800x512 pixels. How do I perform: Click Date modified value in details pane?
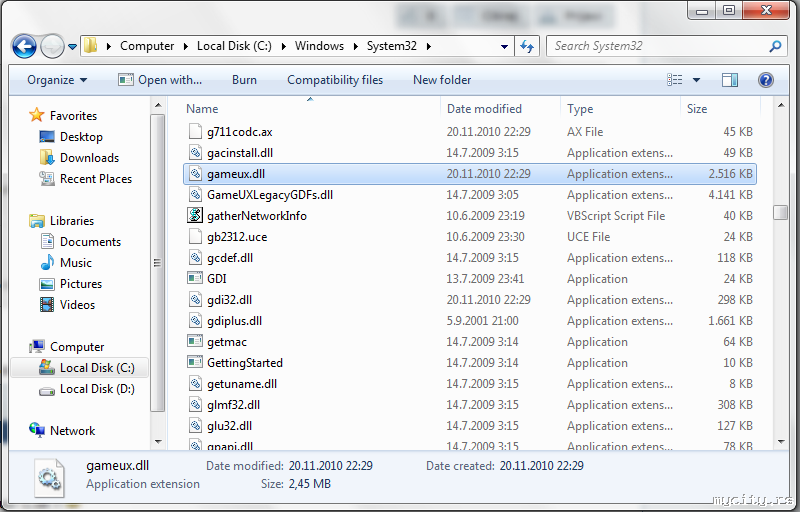(331, 466)
